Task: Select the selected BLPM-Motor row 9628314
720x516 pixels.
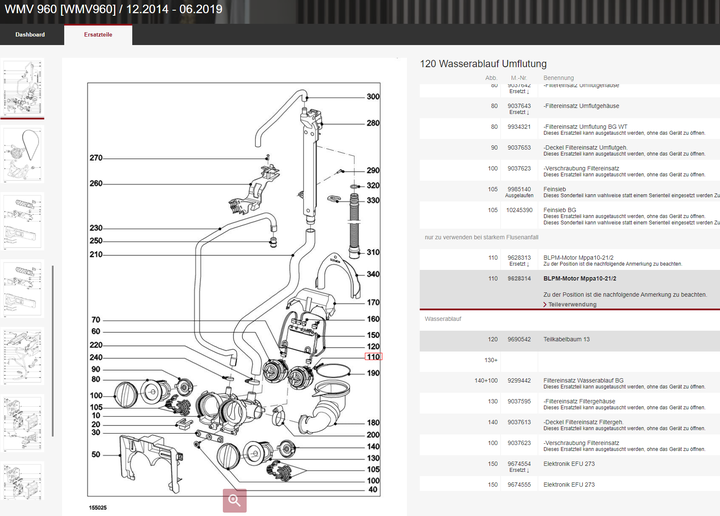Action: tap(570, 289)
